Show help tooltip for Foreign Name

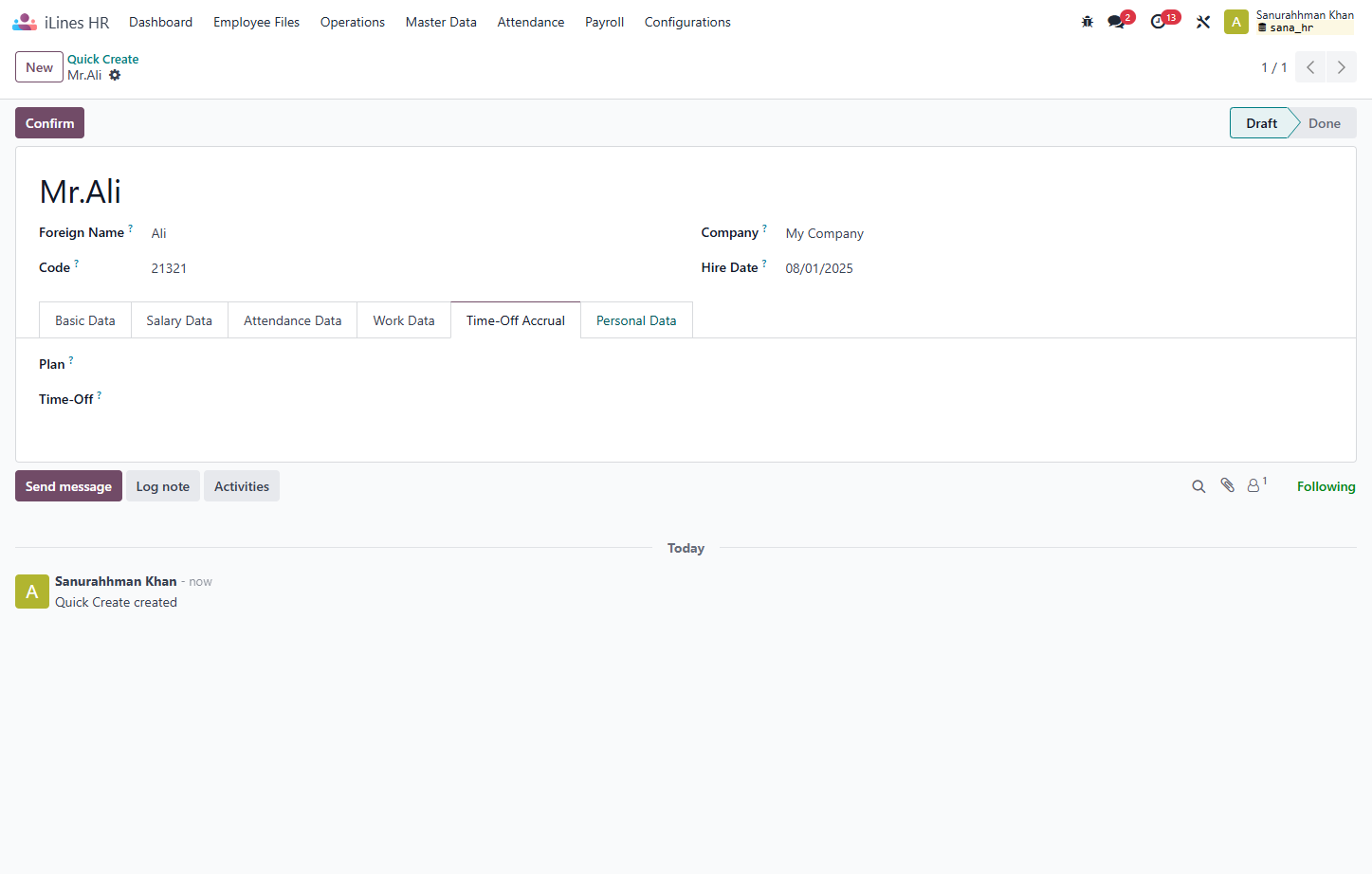(x=131, y=228)
